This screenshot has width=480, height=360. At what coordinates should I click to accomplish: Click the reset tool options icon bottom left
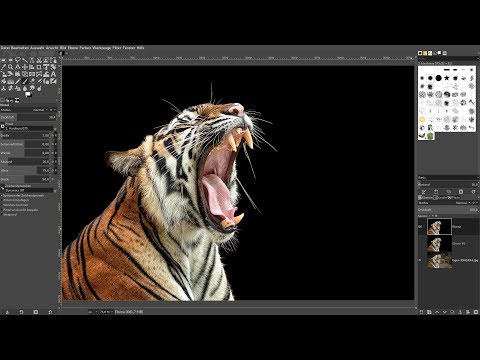(50, 312)
